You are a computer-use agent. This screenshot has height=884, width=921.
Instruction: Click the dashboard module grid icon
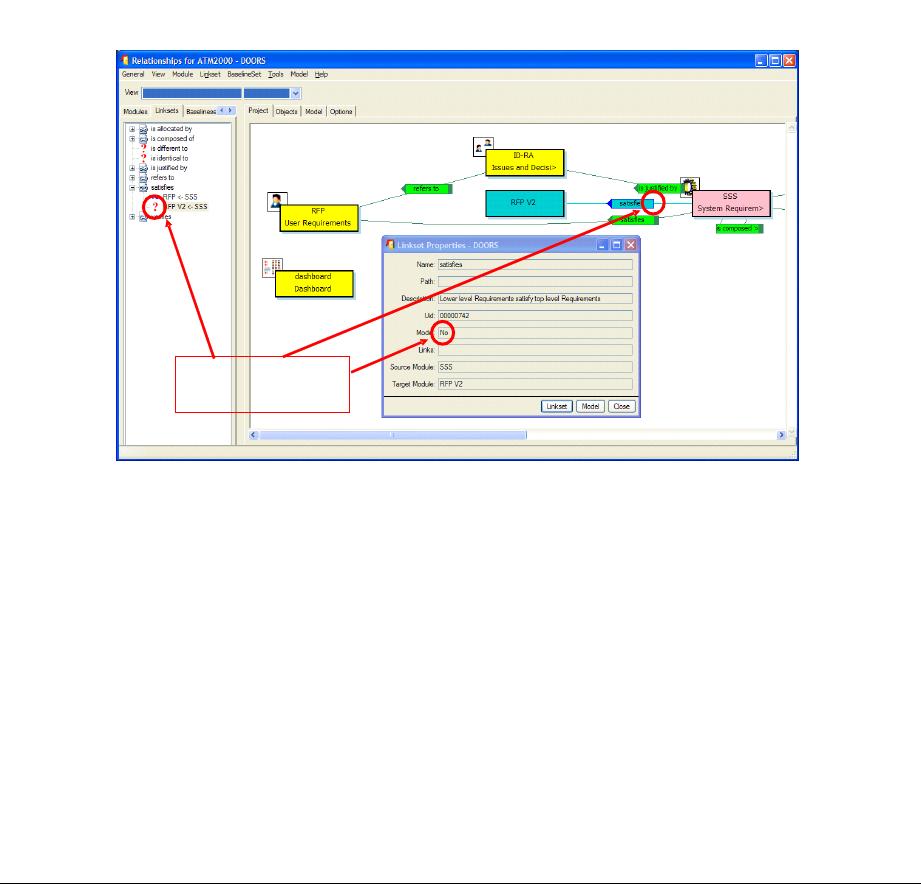(x=272, y=267)
